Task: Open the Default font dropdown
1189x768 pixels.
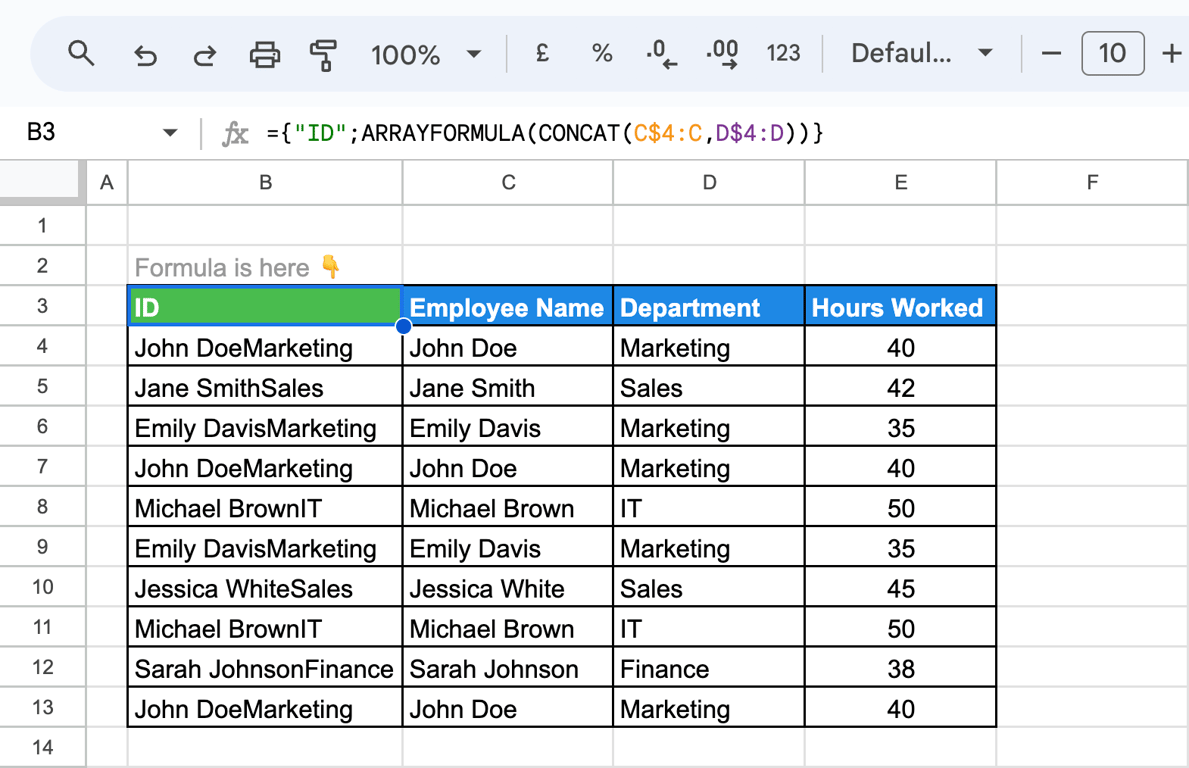Action: (922, 53)
